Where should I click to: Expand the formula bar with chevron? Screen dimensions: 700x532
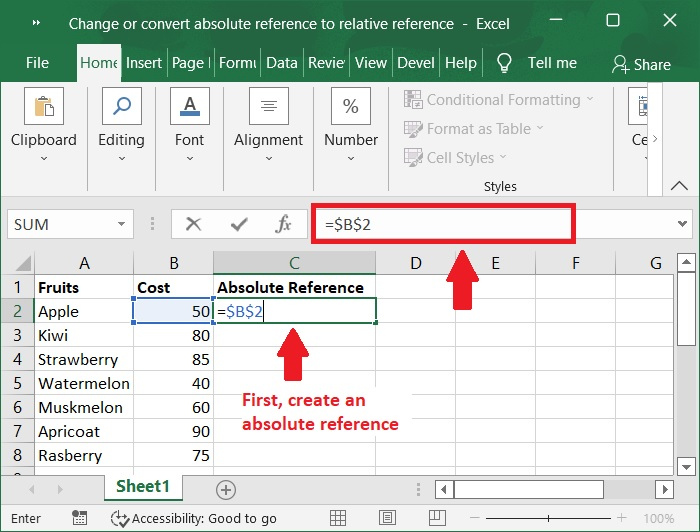click(684, 225)
